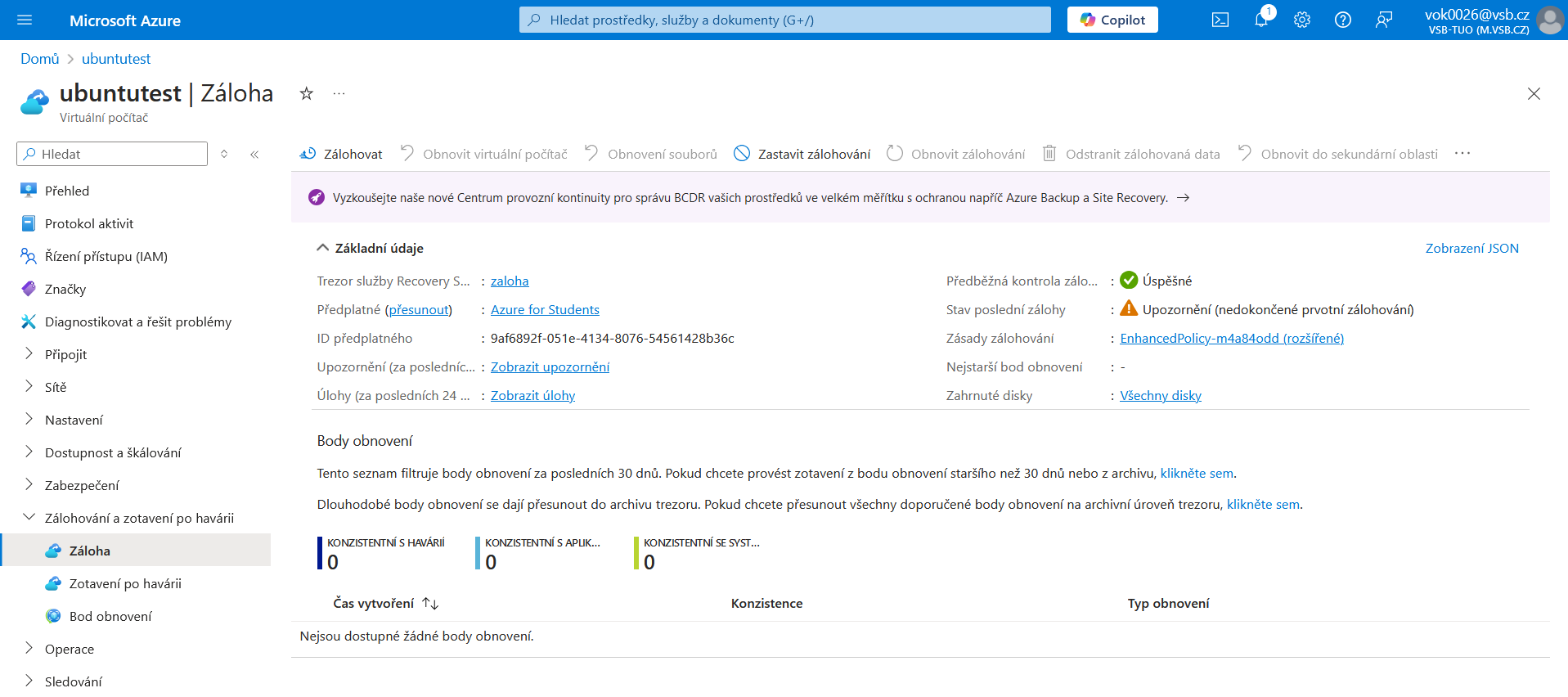Screen dimensions: 1568x697
Task: Open Azure for Students subscription
Action: pyautogui.click(x=545, y=309)
